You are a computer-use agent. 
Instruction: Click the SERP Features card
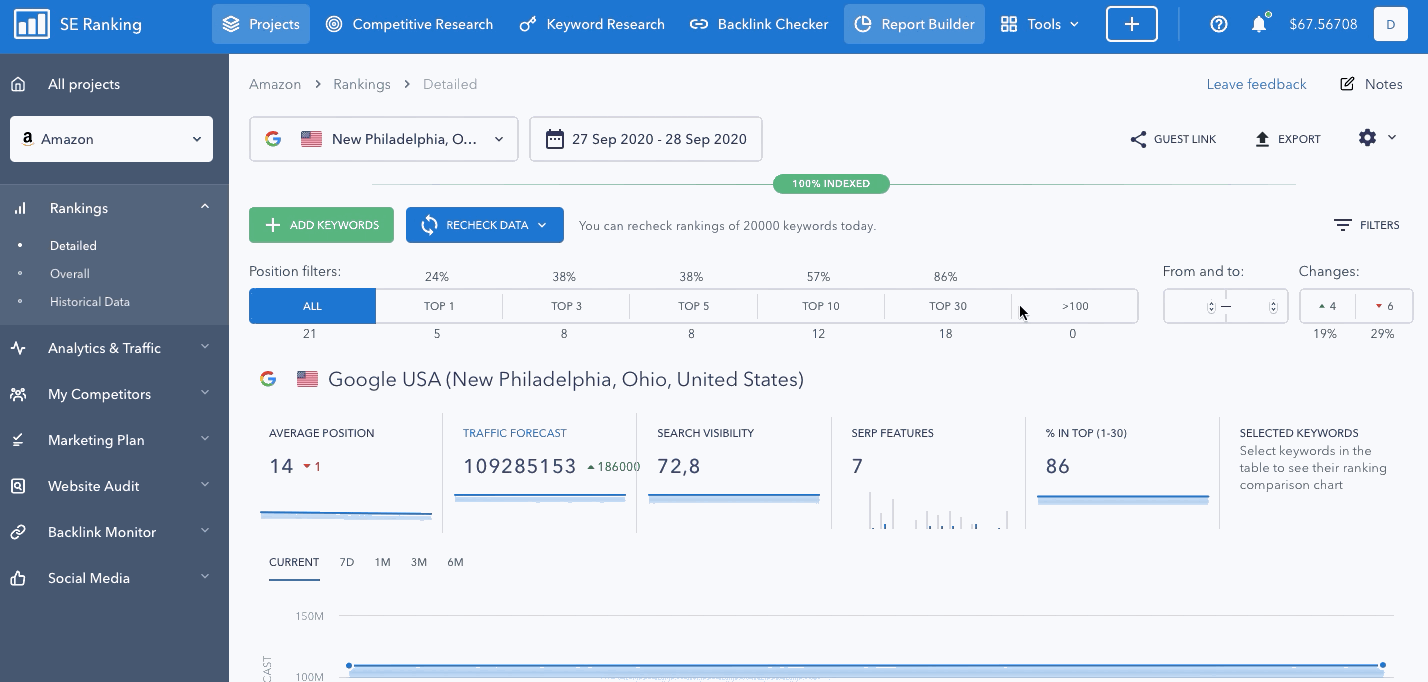[x=929, y=474]
